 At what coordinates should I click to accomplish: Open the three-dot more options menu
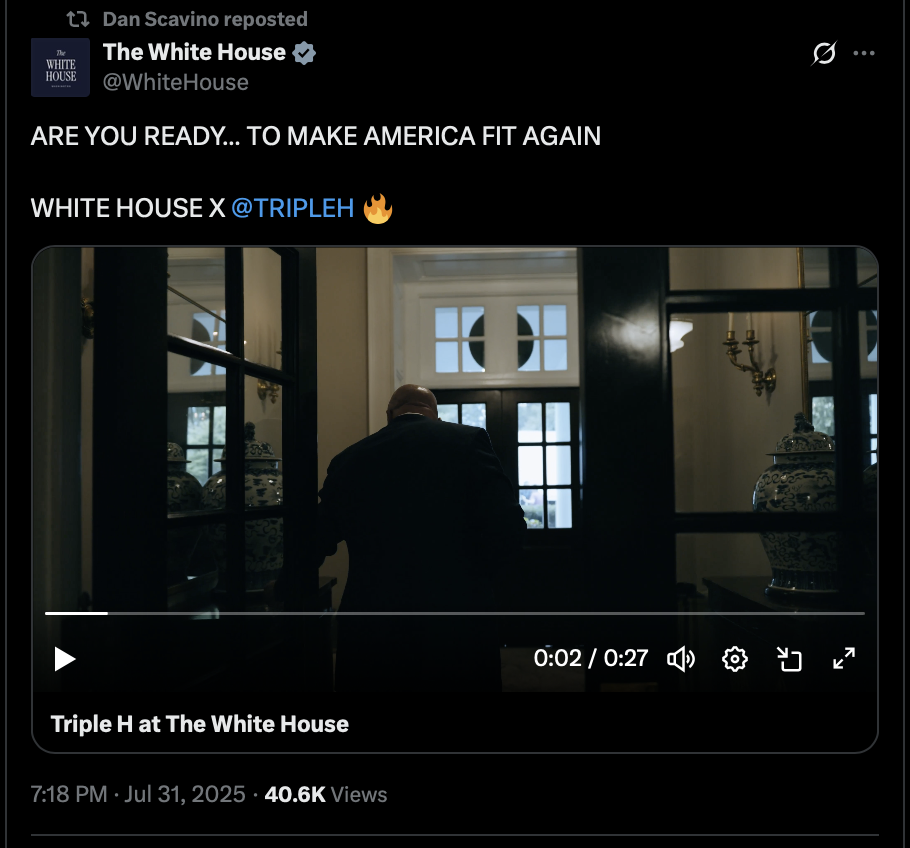[864, 53]
